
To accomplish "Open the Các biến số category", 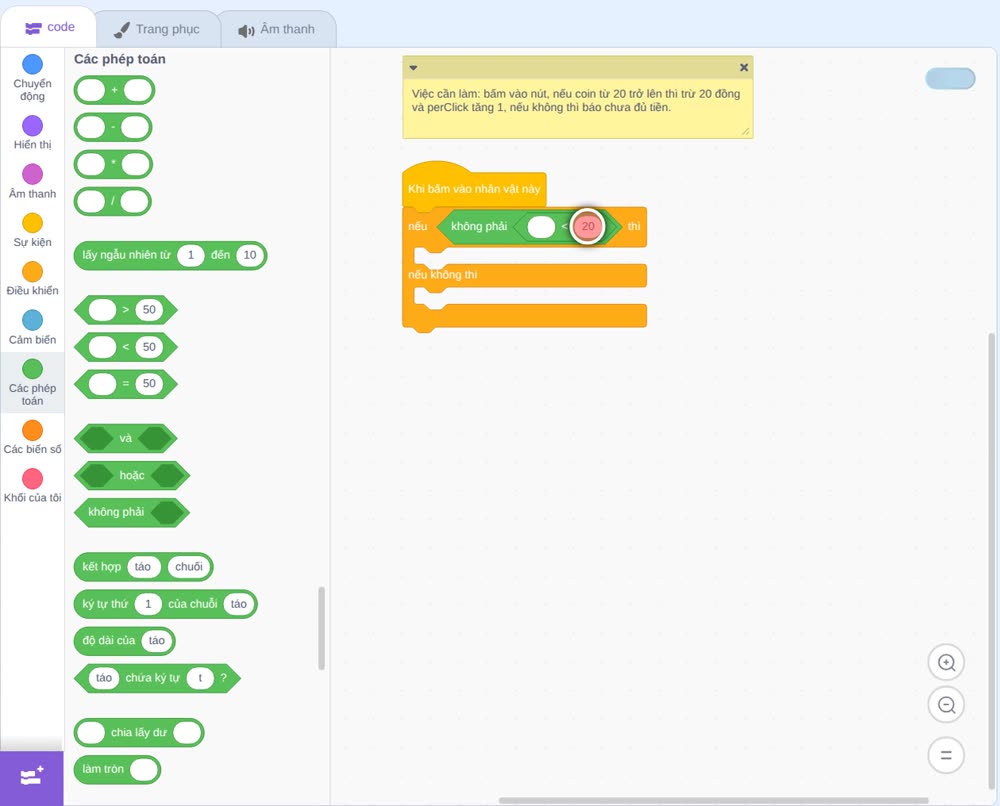I will click(33, 437).
